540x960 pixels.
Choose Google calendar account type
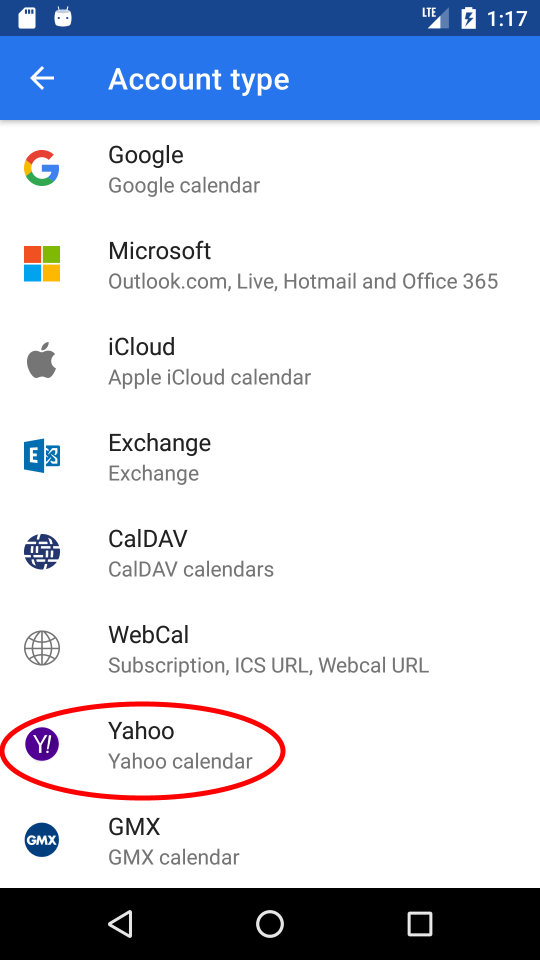270,168
